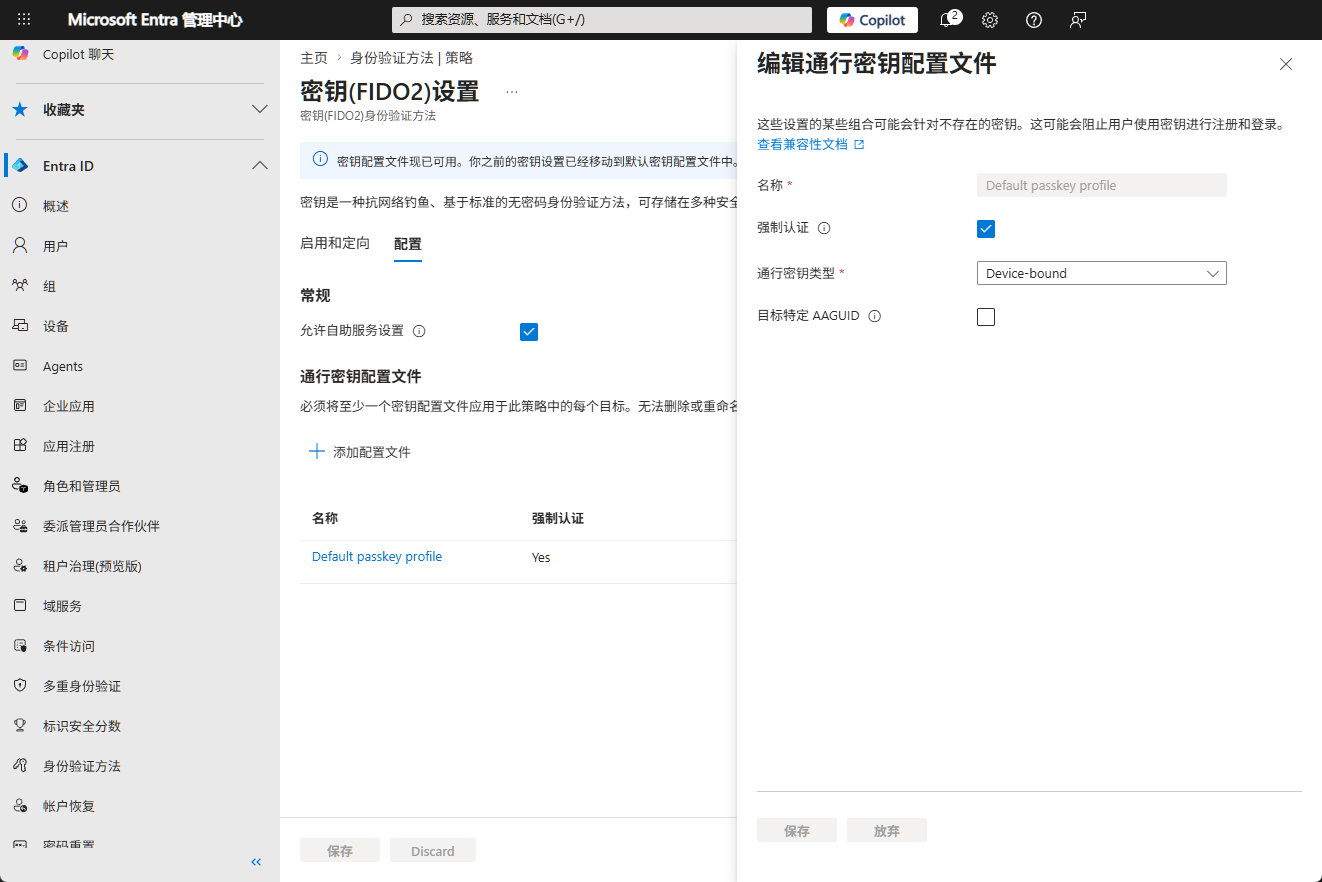Click info icon next to 强制认证

tap(824, 228)
